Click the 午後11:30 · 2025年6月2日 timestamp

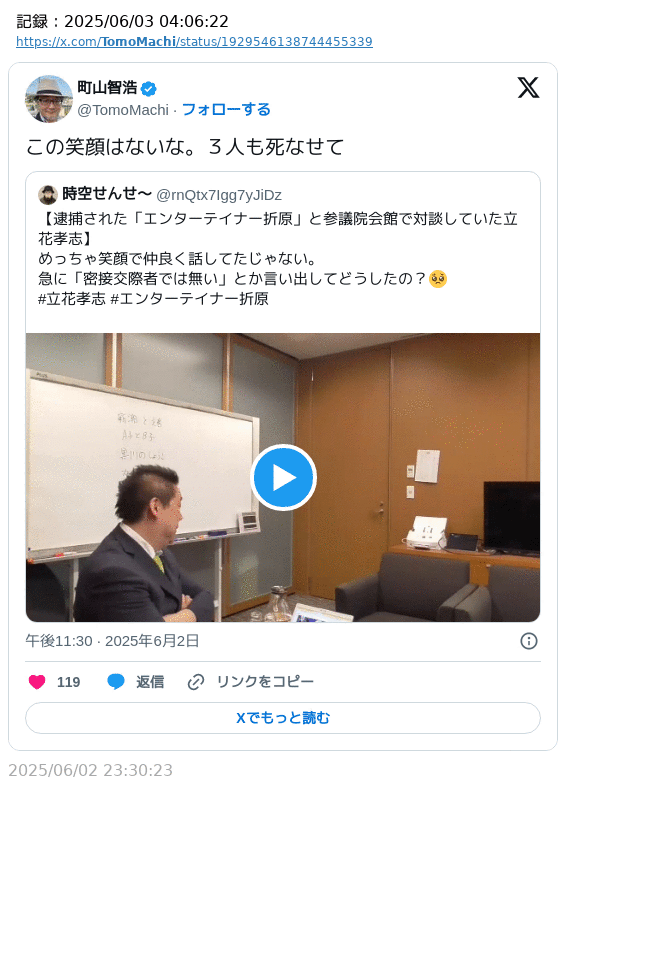click(x=112, y=641)
